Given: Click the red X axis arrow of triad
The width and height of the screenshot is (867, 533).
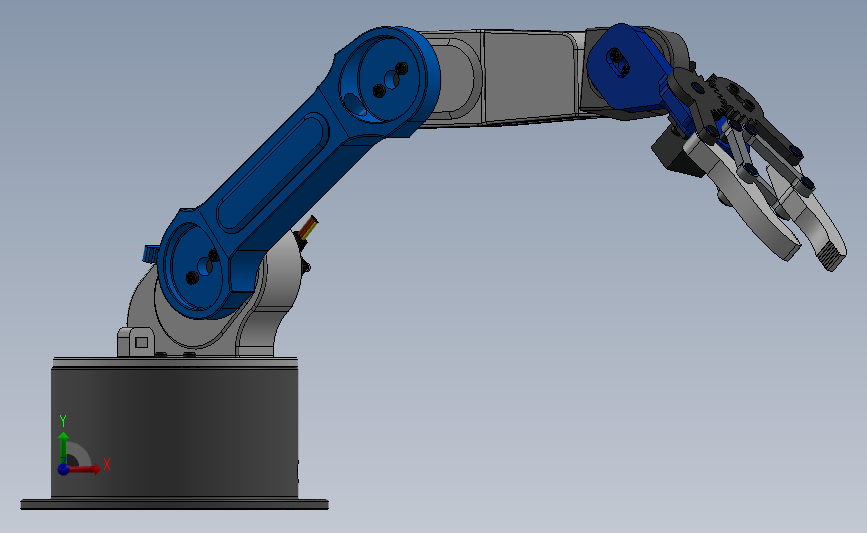Looking at the screenshot, I should 85,469.
